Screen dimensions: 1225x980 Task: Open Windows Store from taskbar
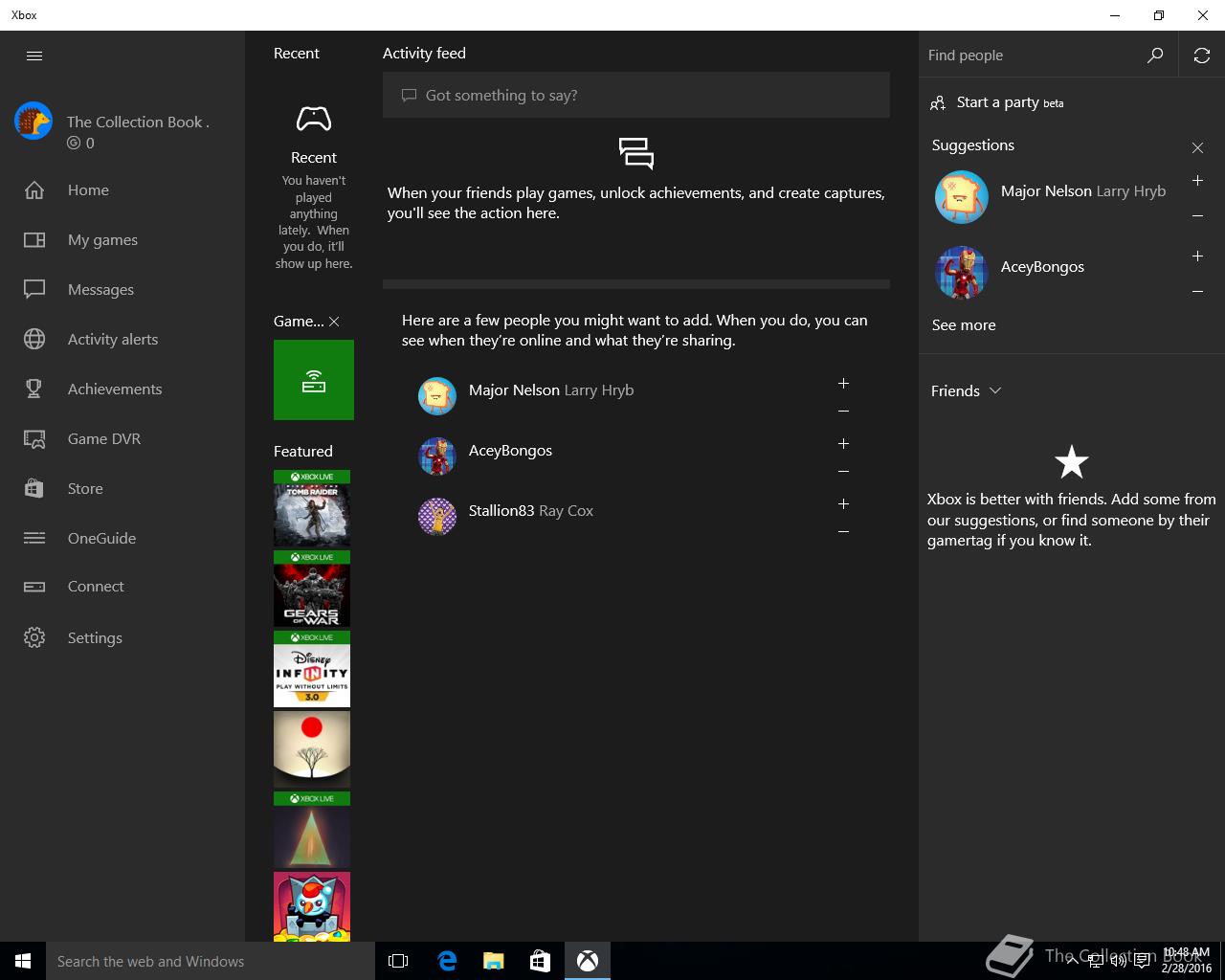coord(541,961)
